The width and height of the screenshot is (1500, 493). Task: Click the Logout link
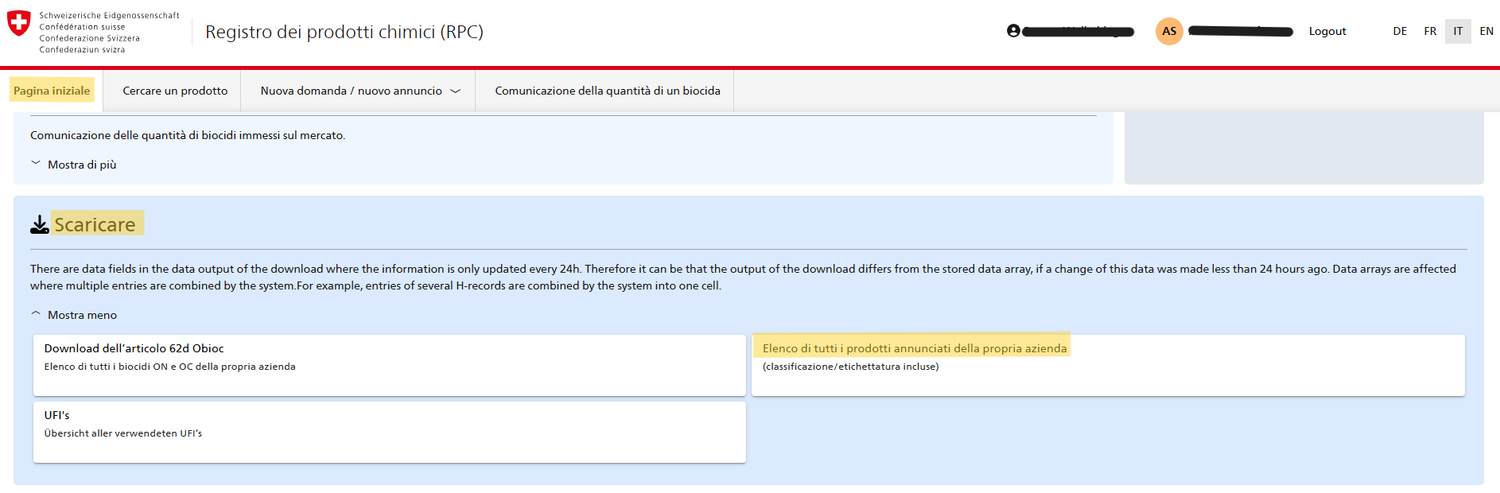[1327, 31]
